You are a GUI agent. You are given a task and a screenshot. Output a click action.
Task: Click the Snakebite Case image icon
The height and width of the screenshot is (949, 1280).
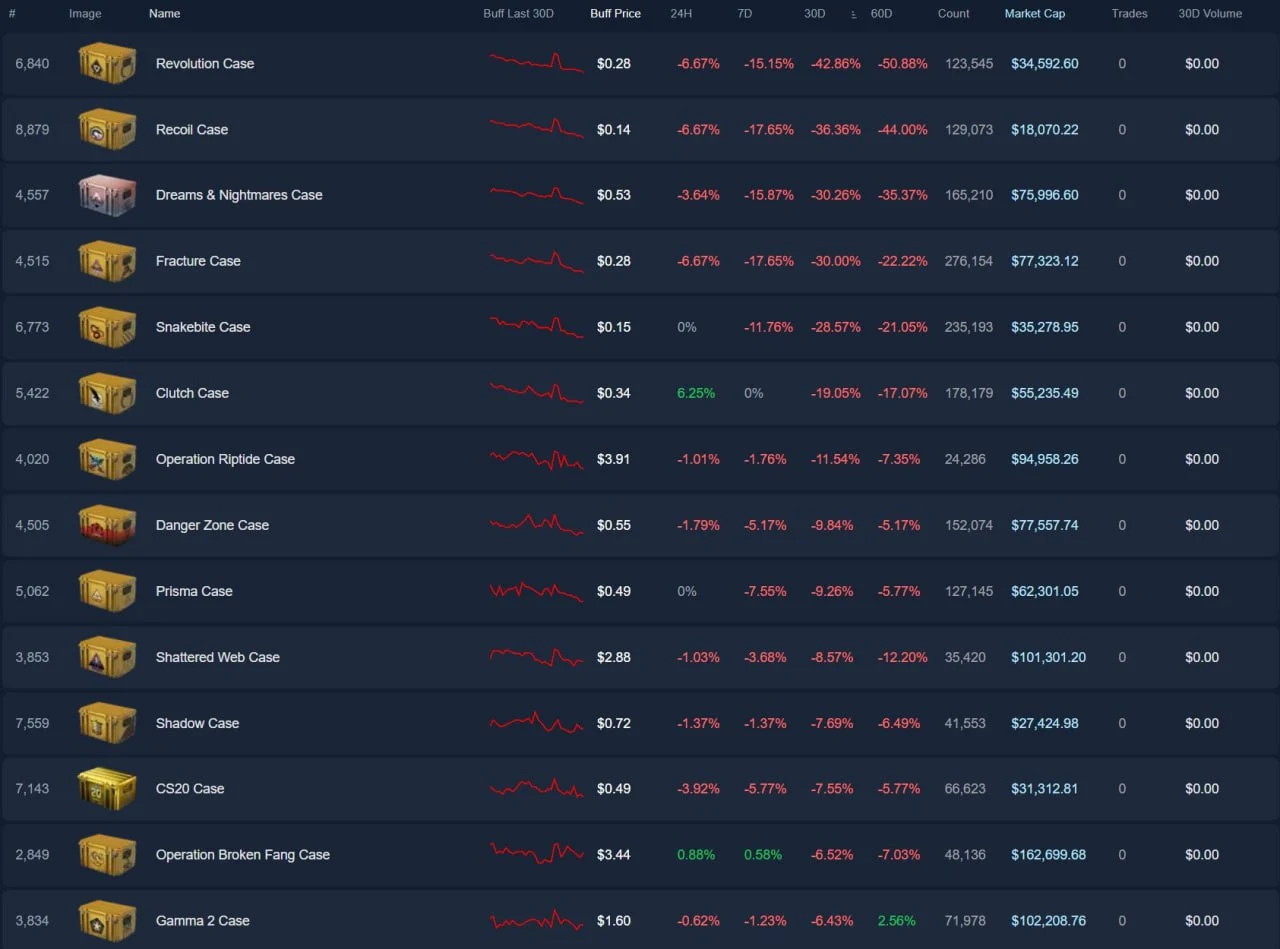(107, 327)
